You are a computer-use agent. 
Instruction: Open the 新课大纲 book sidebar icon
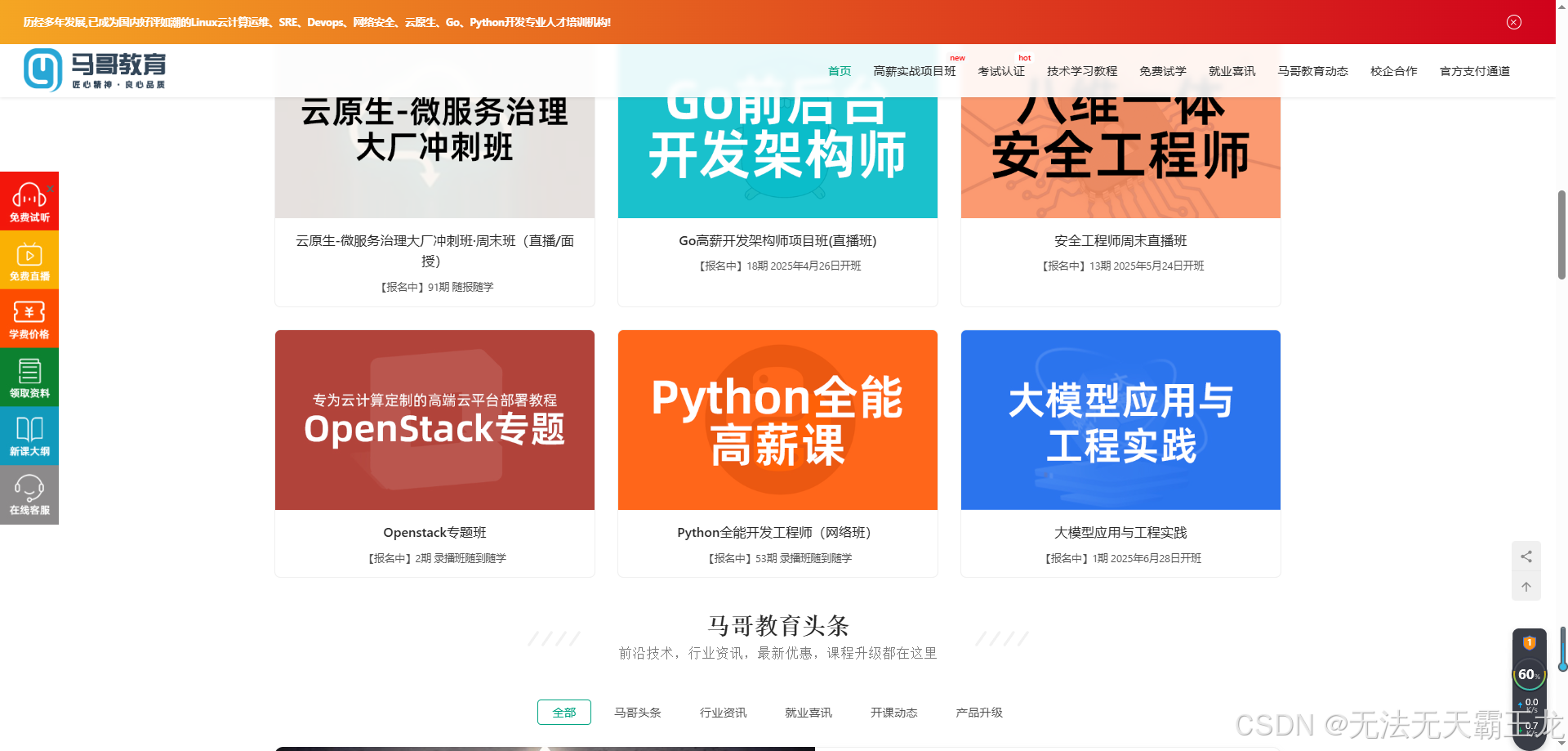tap(29, 436)
